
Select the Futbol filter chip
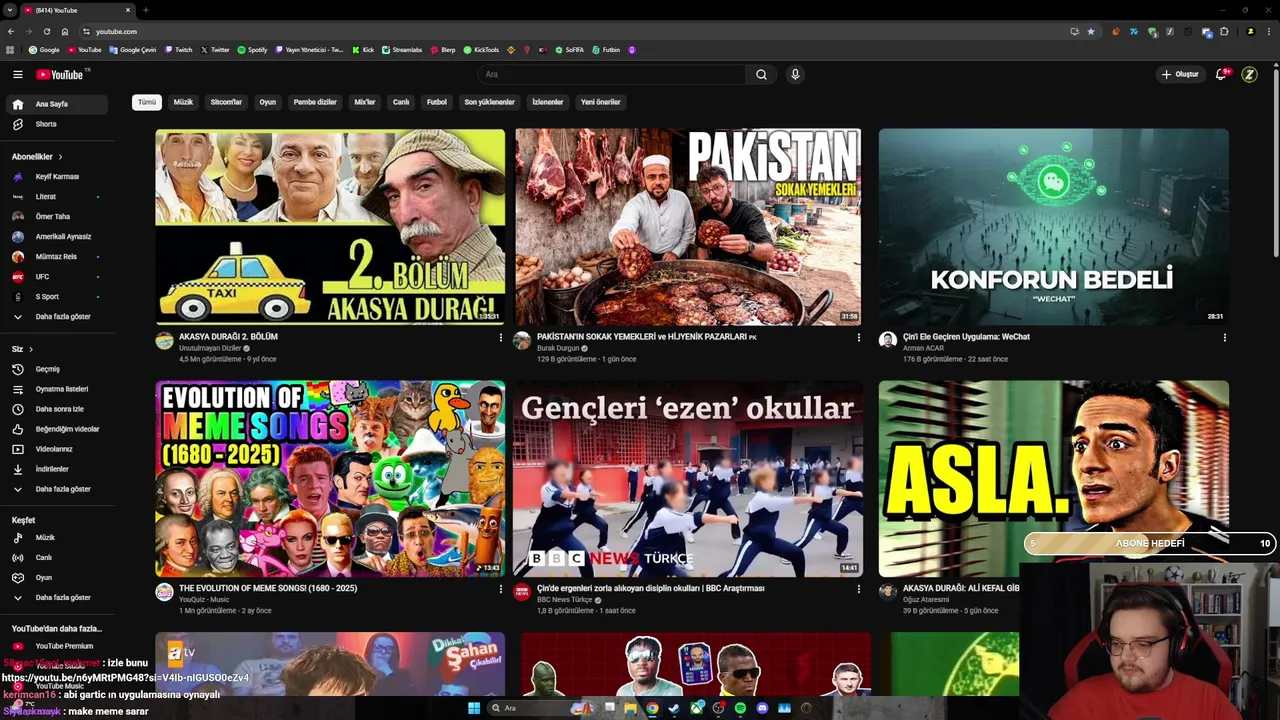tap(437, 102)
